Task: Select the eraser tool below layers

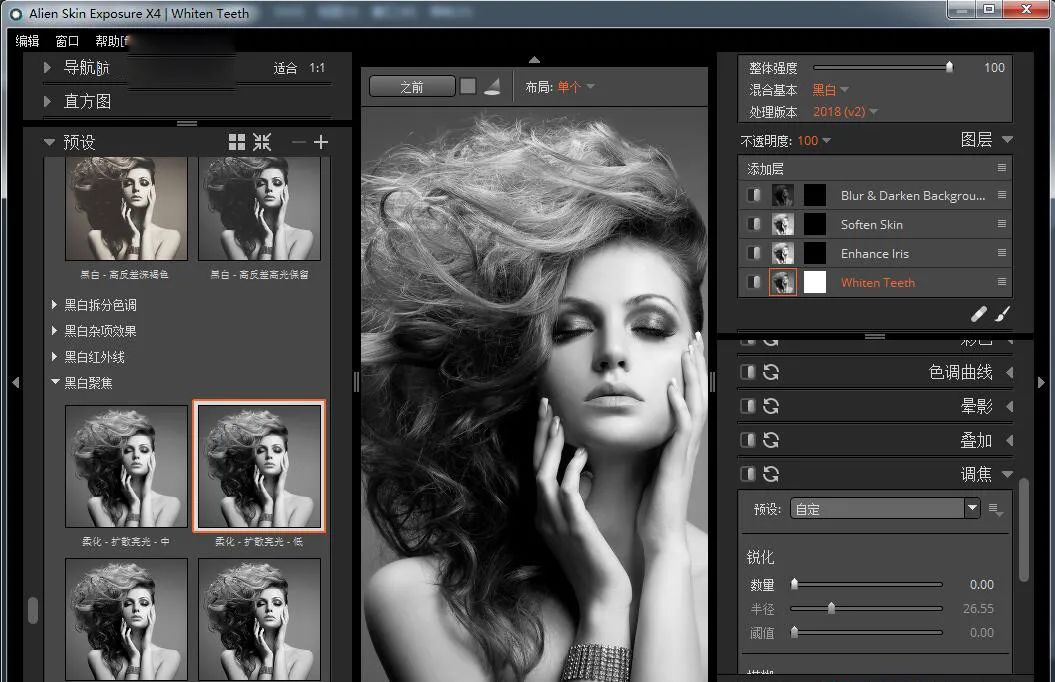Action: [x=979, y=313]
